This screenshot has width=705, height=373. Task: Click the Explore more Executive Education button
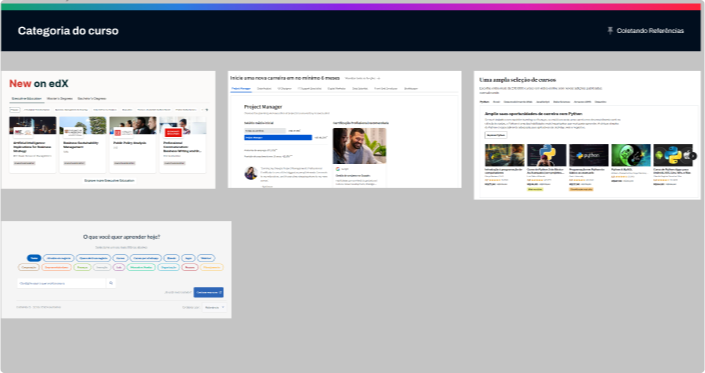109,180
